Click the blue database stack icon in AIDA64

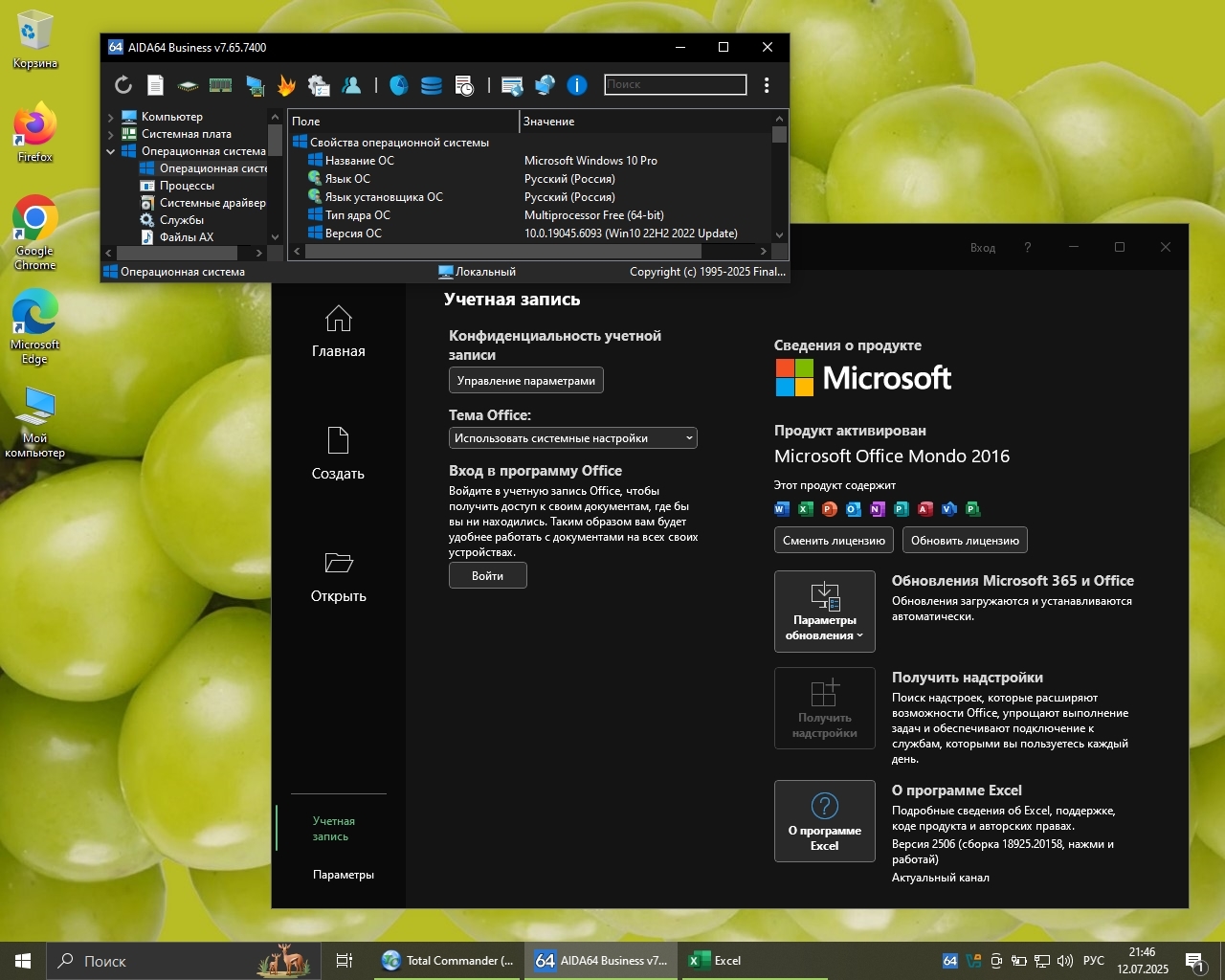point(432,85)
